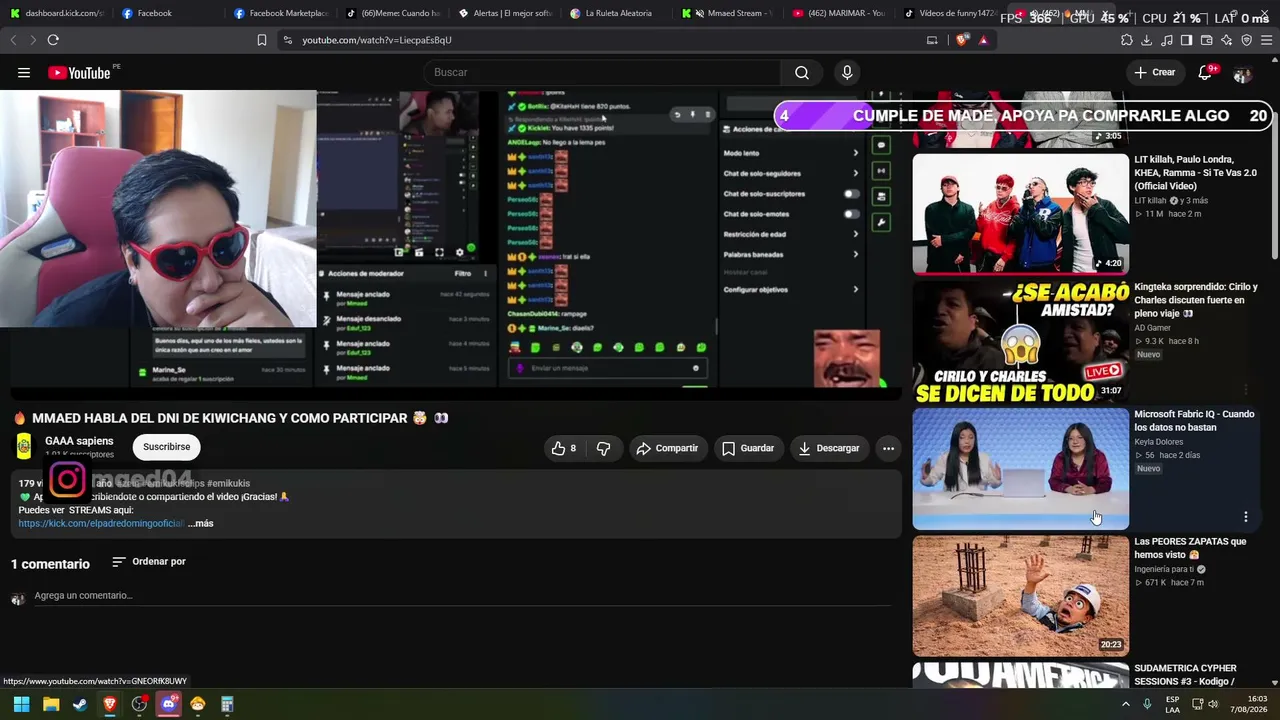Click the YouTube Buscar search field
The height and width of the screenshot is (720, 1280).
(x=603, y=72)
